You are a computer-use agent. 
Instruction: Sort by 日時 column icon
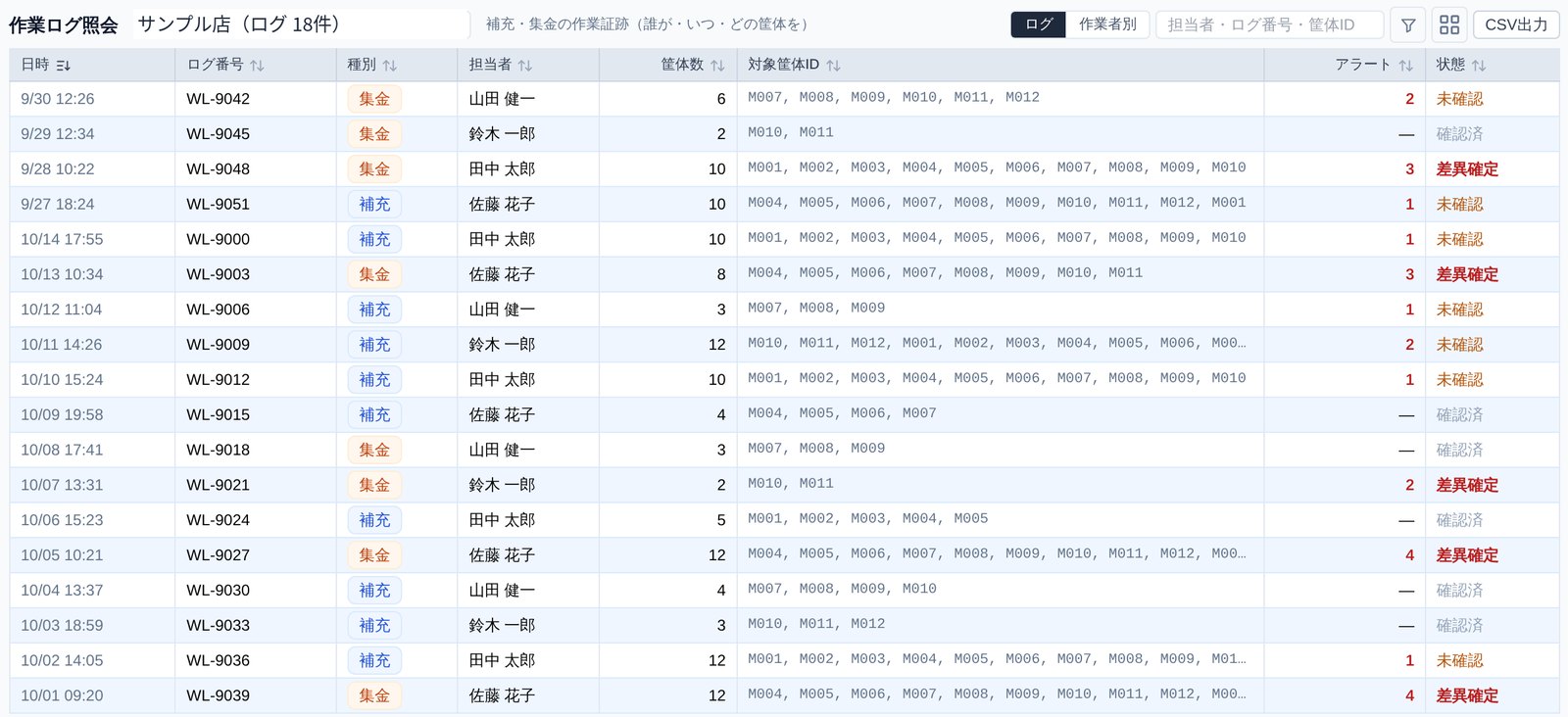coord(64,66)
